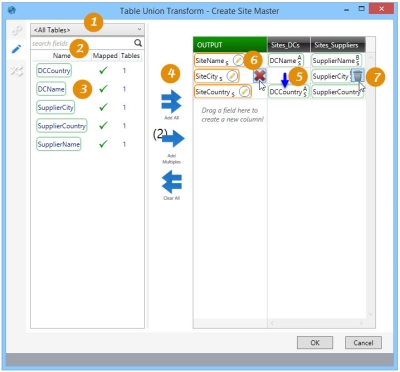Click the OK button

click(x=315, y=342)
